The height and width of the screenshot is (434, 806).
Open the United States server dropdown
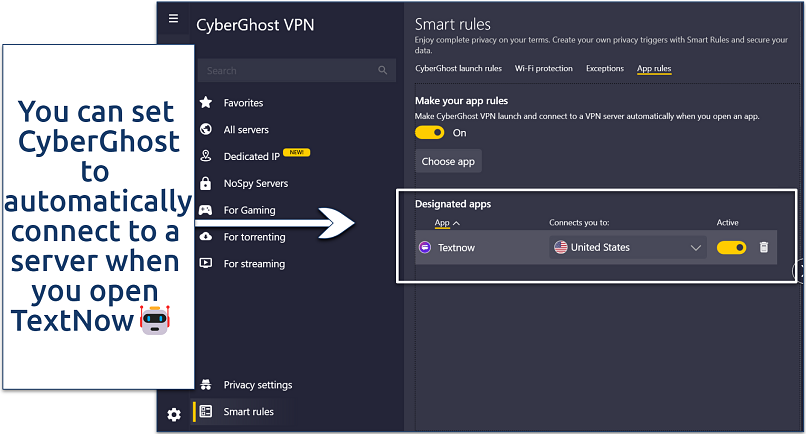click(x=628, y=247)
